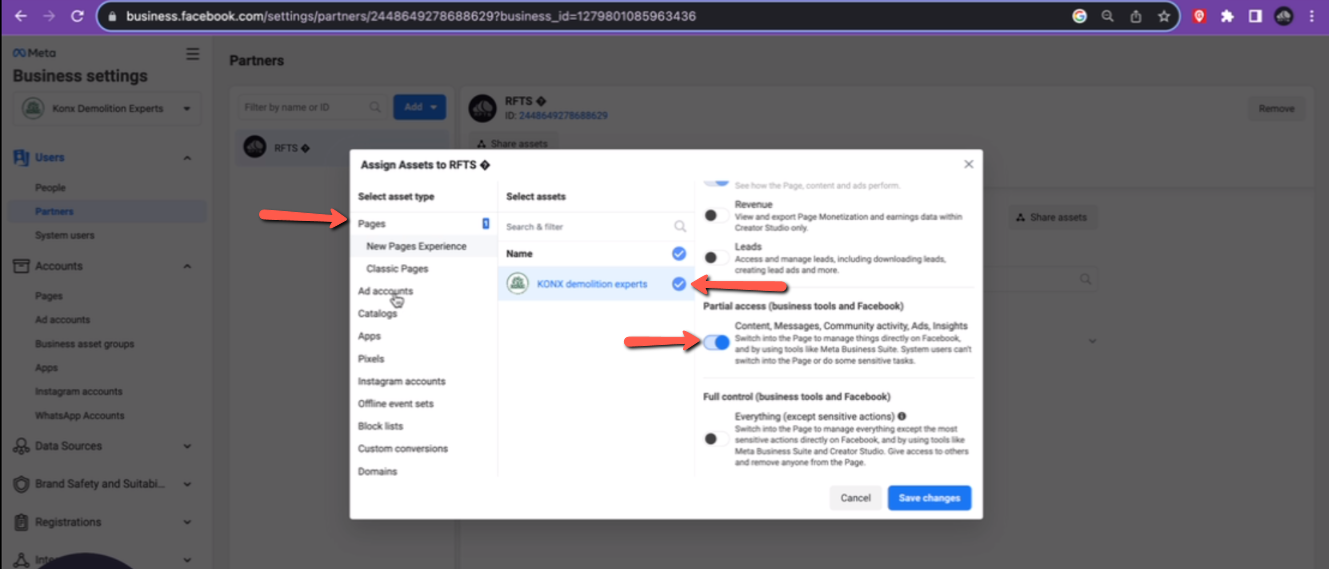The height and width of the screenshot is (569, 1329).
Task: Toggle the select-all Name checkbox
Action: point(679,254)
